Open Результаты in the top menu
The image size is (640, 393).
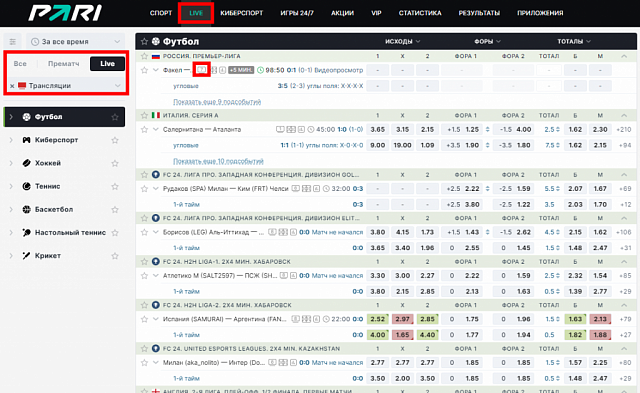click(479, 13)
